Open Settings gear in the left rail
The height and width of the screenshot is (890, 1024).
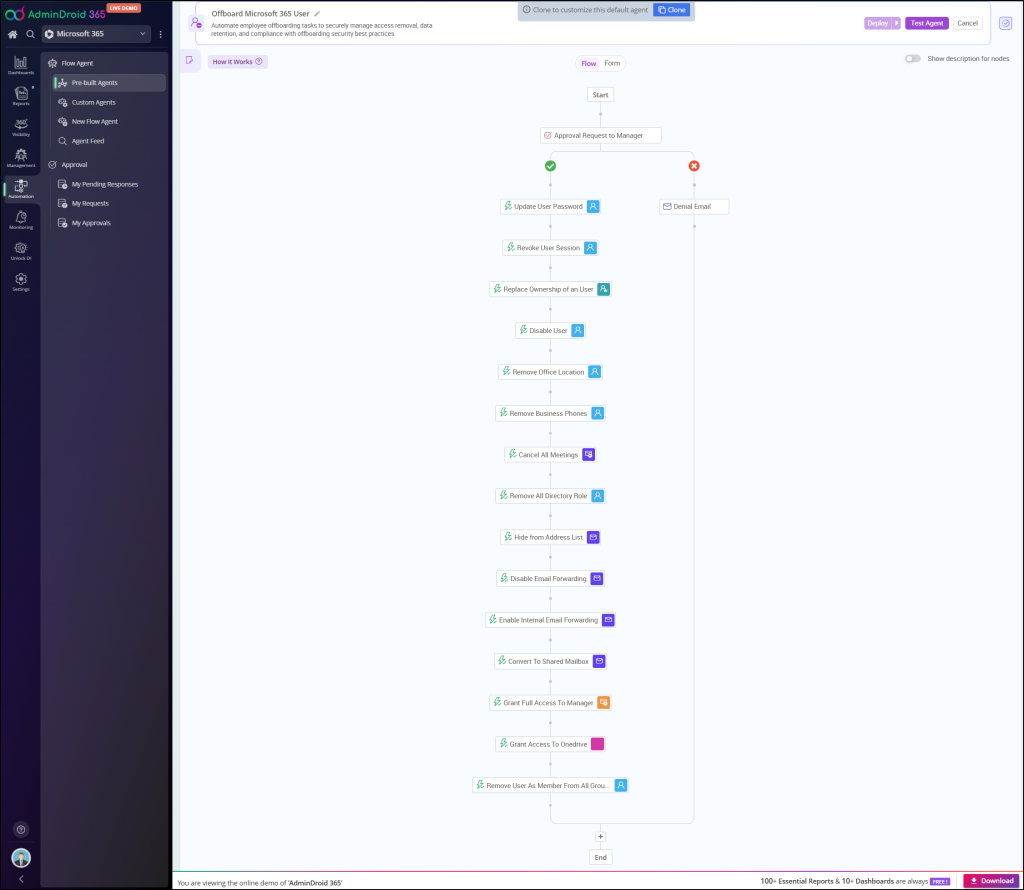[x=21, y=281]
